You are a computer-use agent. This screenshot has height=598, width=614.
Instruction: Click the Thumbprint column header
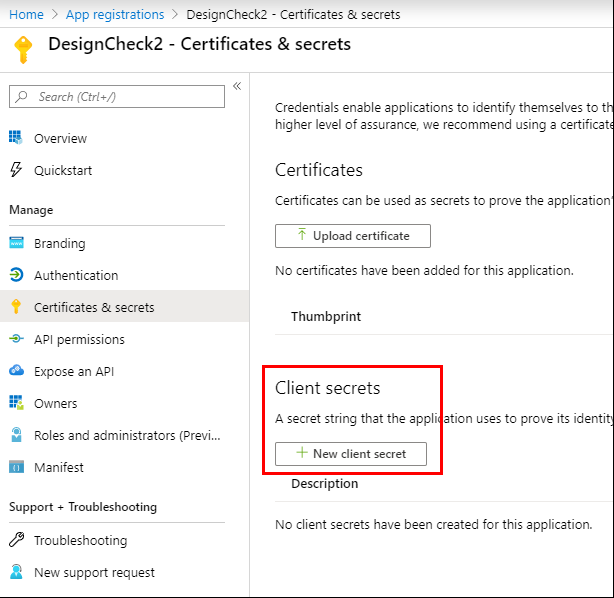pos(326,316)
